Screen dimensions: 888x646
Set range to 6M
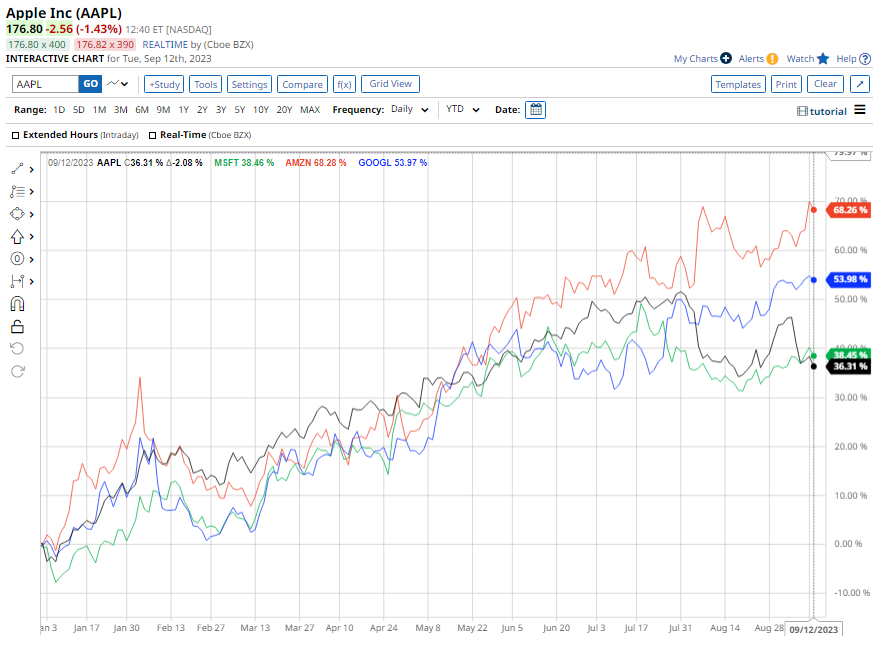click(142, 110)
